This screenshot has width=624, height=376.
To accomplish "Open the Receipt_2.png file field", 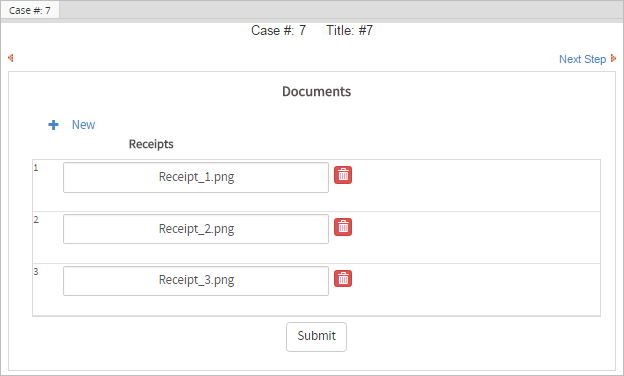I will click(x=196, y=229).
